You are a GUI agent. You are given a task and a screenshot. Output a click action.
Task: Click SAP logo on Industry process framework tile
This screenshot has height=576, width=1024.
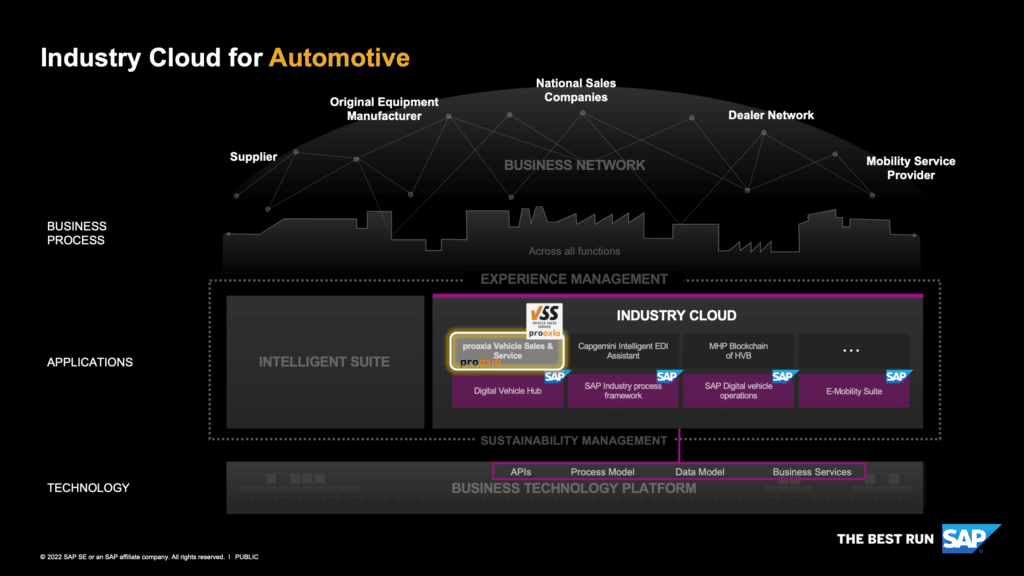tap(668, 377)
